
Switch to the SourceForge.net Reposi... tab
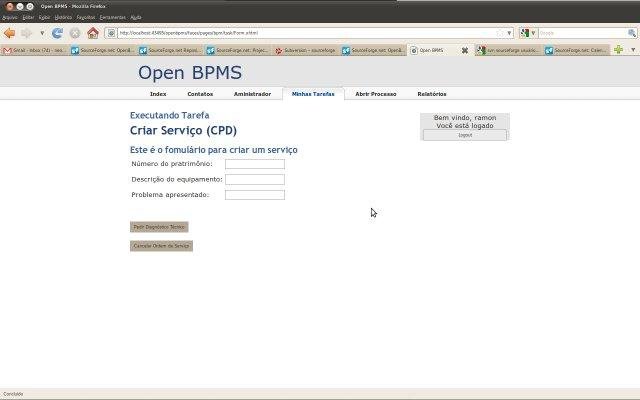170,50
